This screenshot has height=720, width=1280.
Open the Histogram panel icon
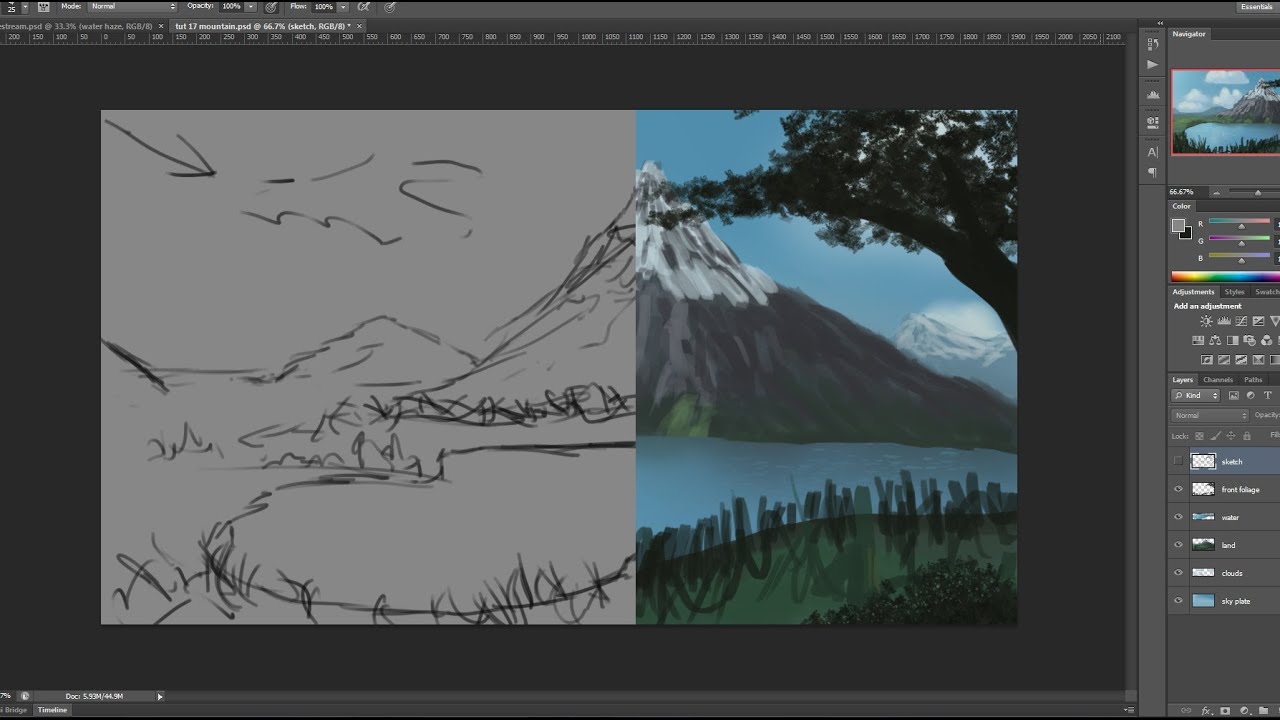tap(1152, 94)
